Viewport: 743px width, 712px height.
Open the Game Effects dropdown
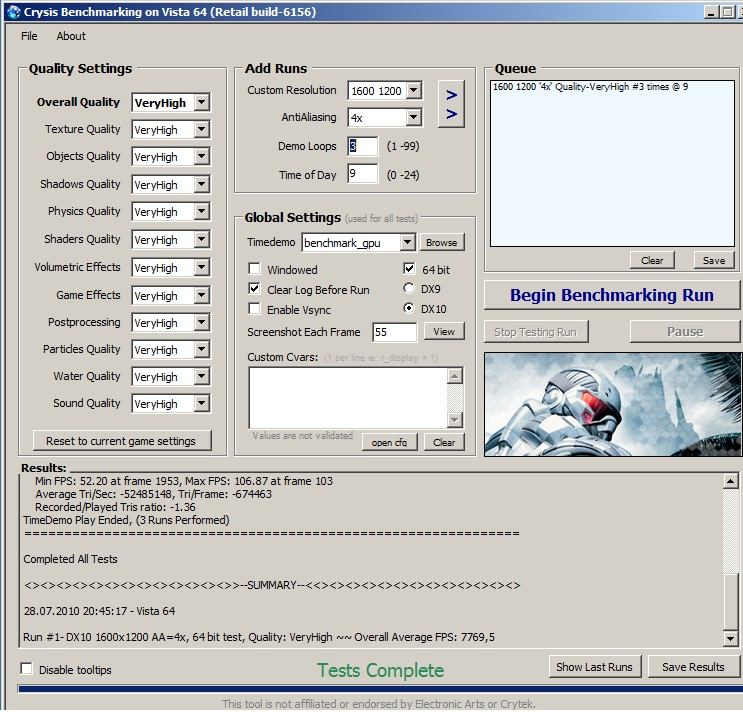201,295
